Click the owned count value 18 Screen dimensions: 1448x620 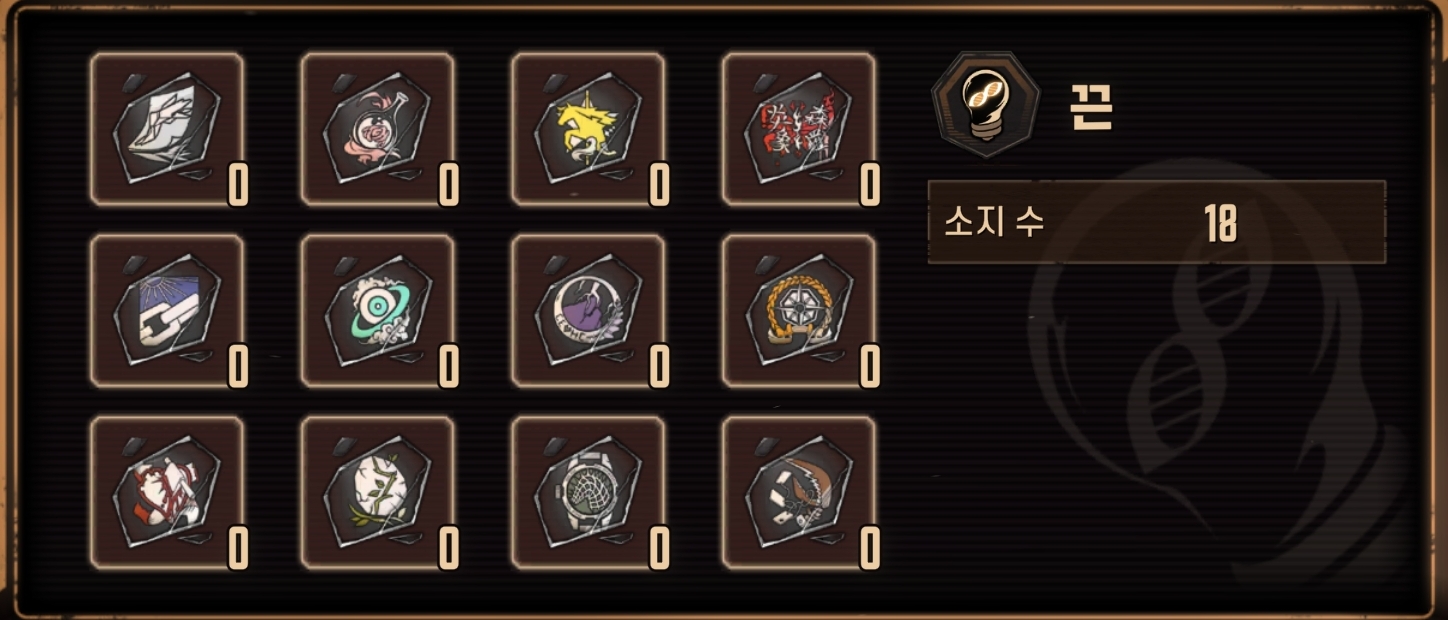point(1221,223)
